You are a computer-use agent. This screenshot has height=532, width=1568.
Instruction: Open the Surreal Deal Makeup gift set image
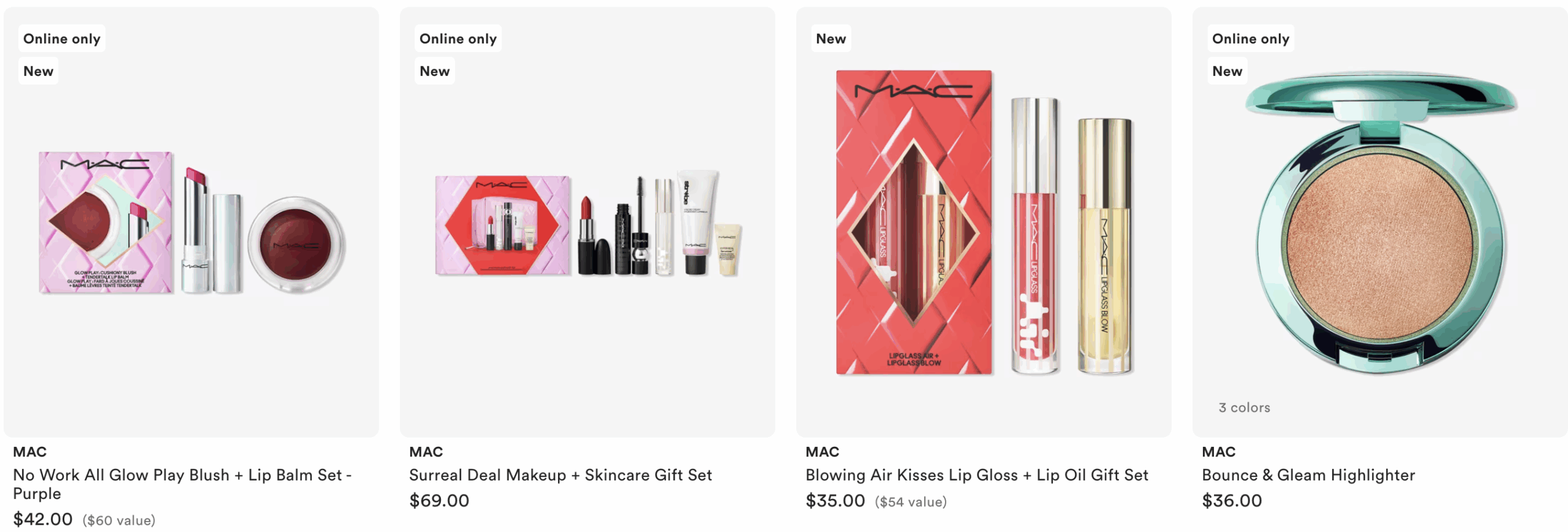588,224
